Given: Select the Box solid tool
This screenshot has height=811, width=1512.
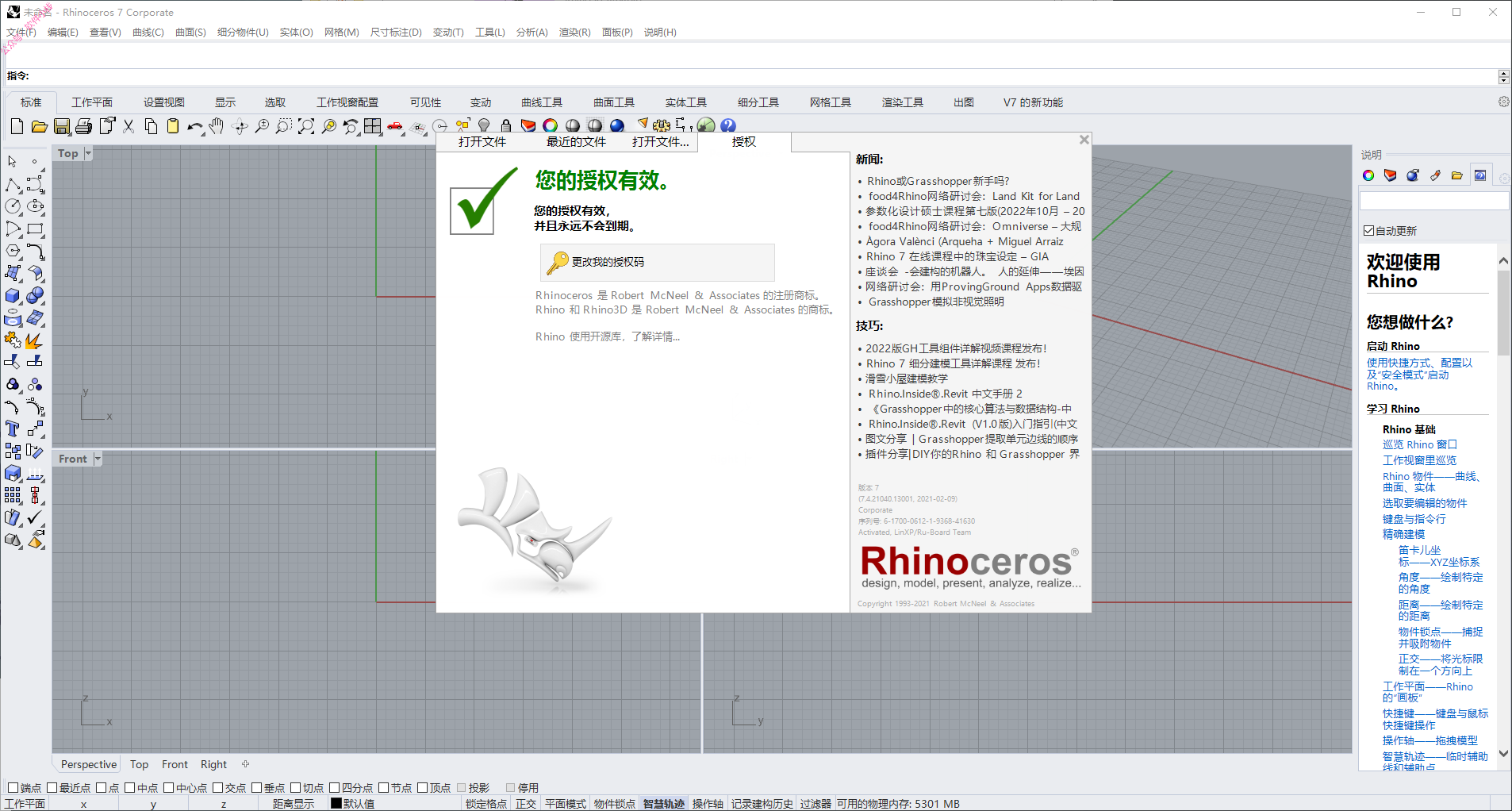Looking at the screenshot, I should (13, 296).
